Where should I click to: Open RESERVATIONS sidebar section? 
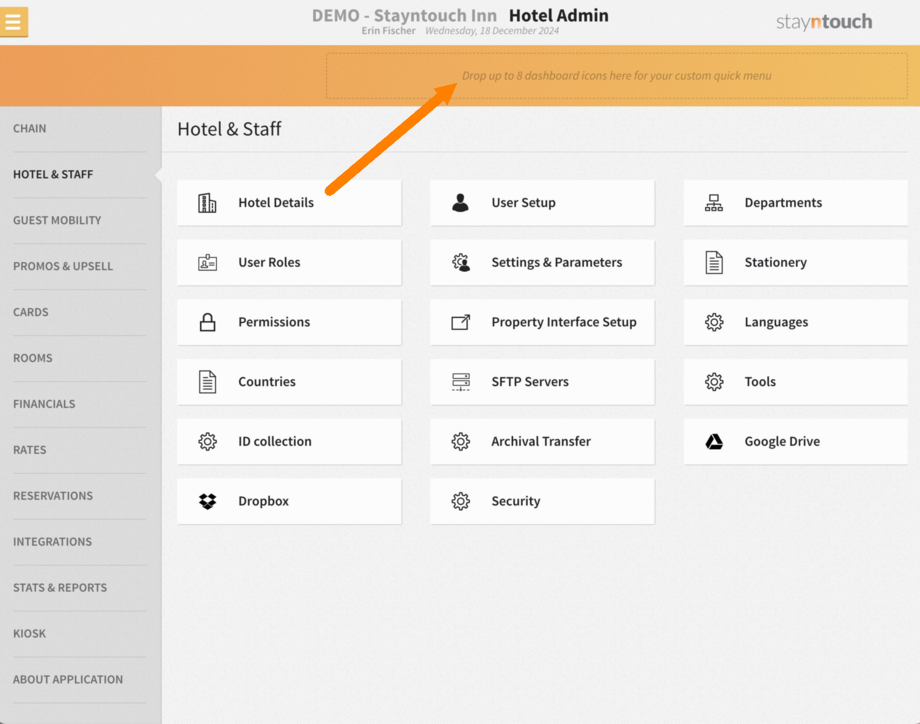[53, 496]
